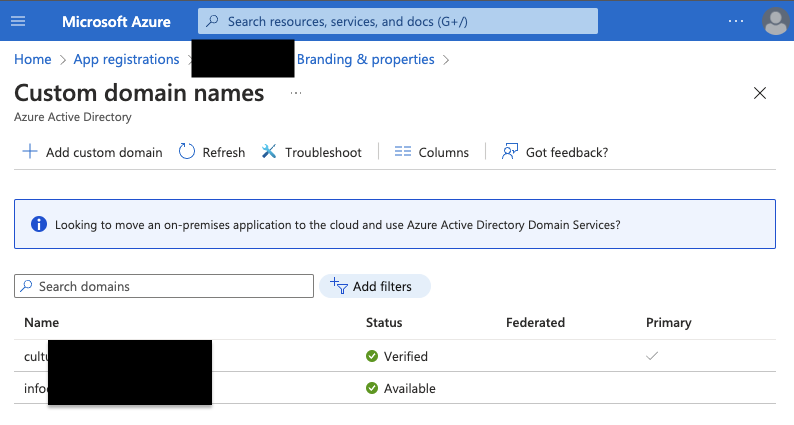This screenshot has height=425, width=794.
Task: Click the Primary checkmark in the first row
Action: (652, 356)
